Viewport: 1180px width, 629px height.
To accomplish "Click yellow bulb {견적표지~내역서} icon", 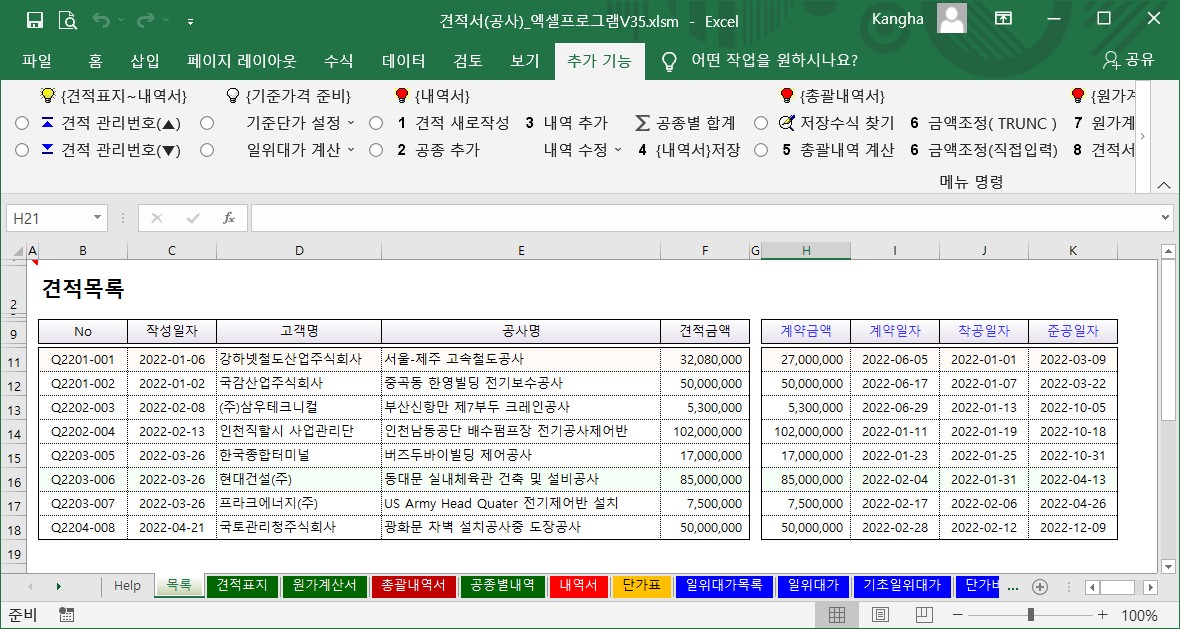I will pyautogui.click(x=48, y=96).
